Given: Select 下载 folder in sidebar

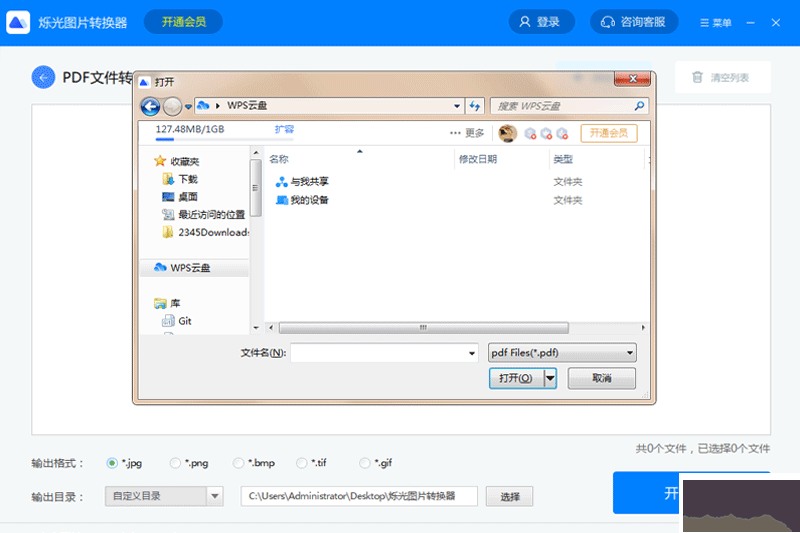Looking at the screenshot, I should point(180,179).
